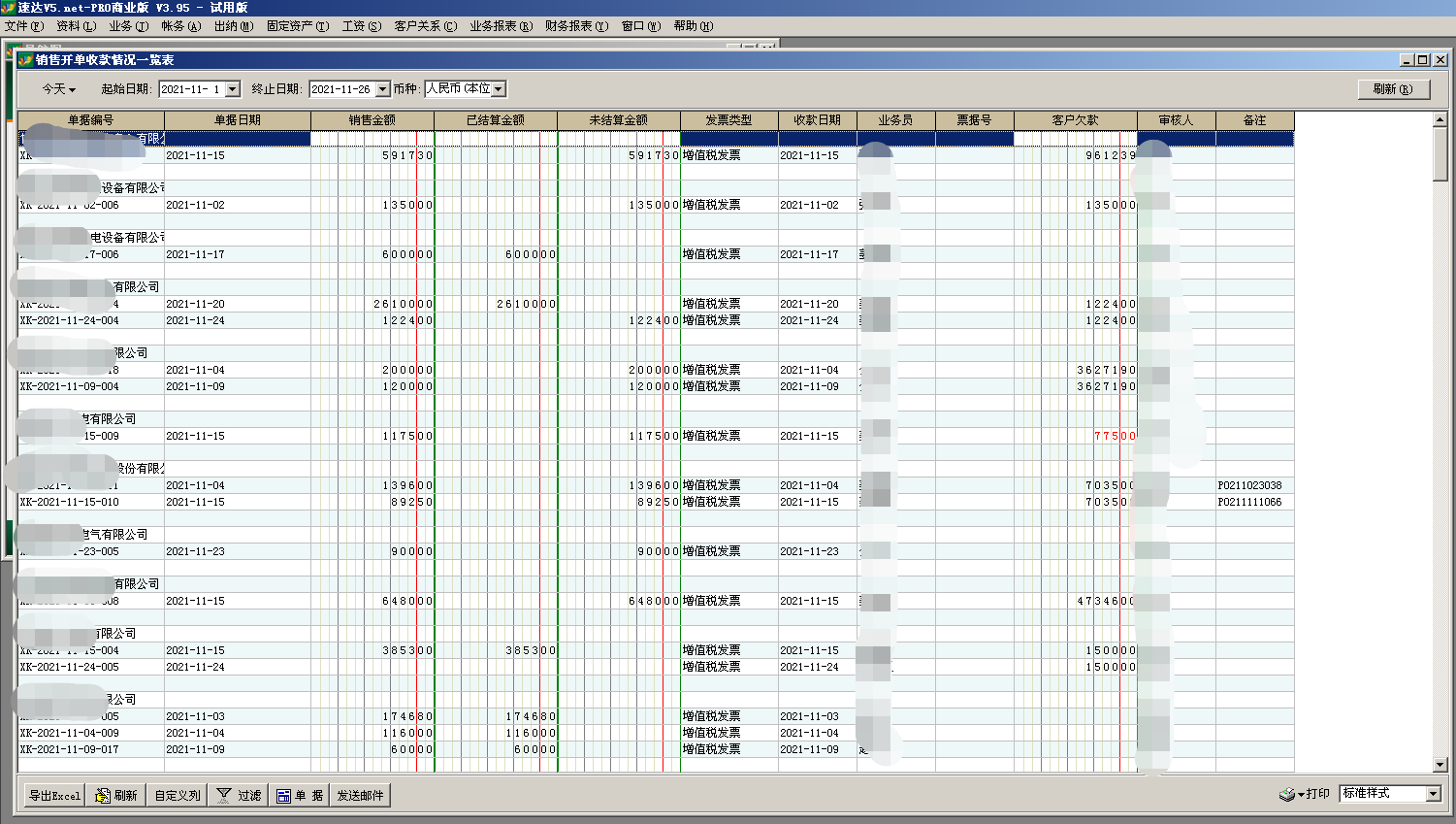
Task: Open the 终止日期 date dropdown
Action: tap(383, 89)
